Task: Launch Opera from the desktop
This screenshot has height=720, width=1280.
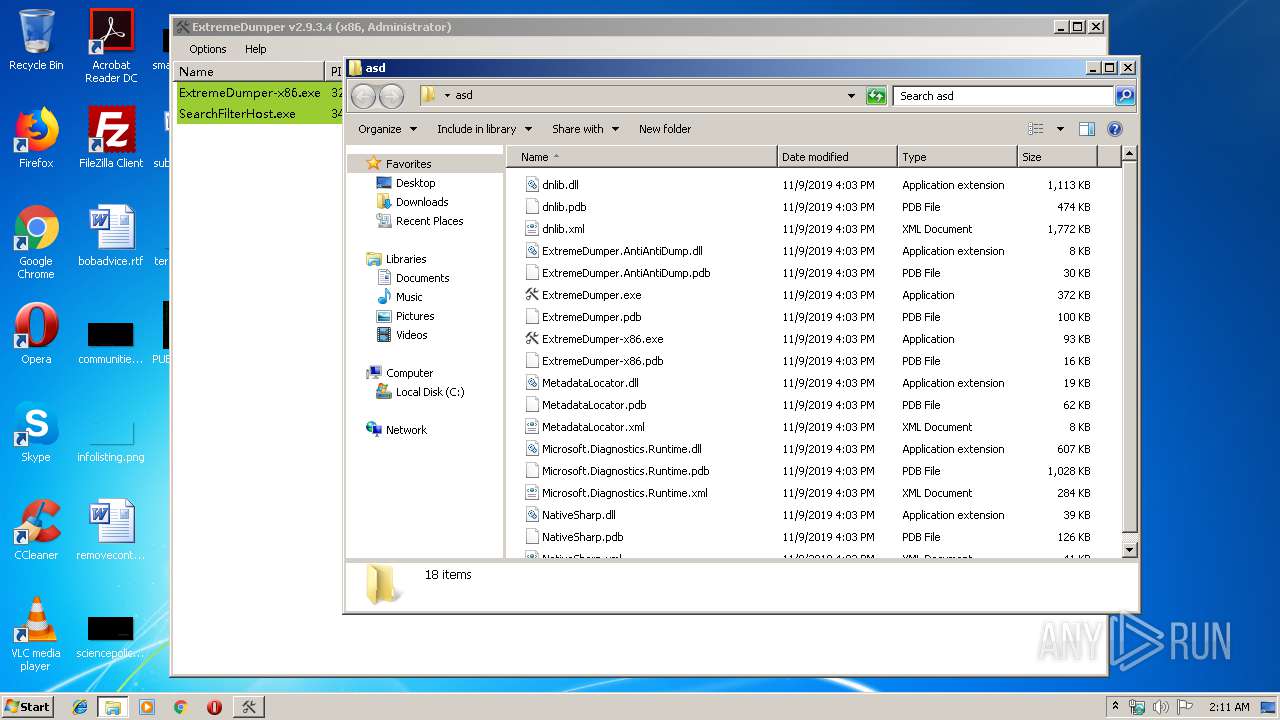Action: pos(36,334)
